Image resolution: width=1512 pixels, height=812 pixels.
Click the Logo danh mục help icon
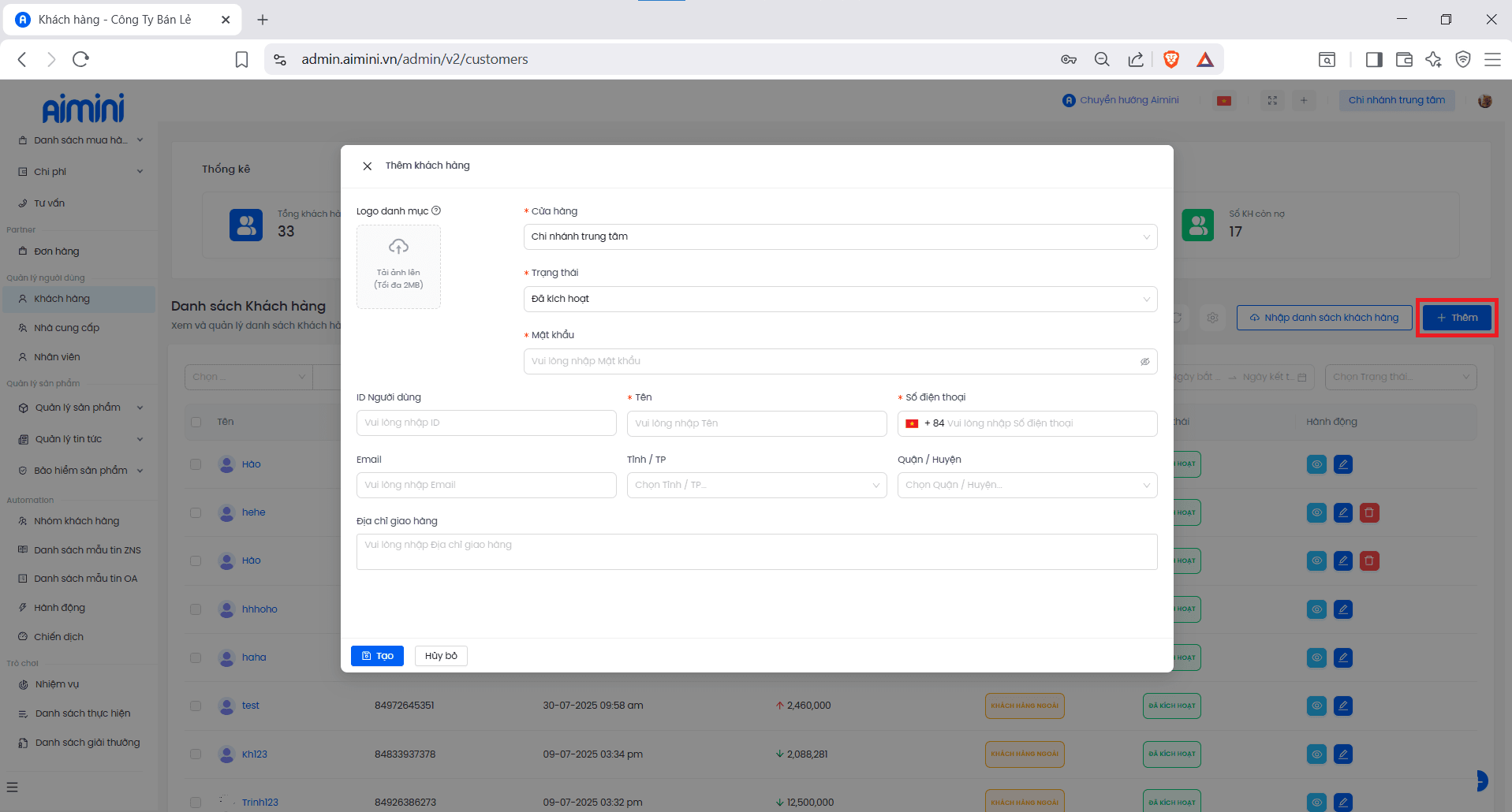coord(436,210)
